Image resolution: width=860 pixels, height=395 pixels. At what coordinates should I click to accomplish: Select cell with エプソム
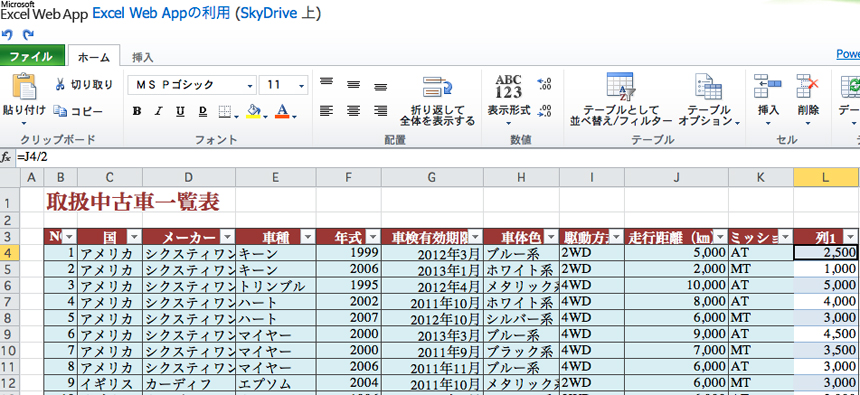[x=276, y=382]
